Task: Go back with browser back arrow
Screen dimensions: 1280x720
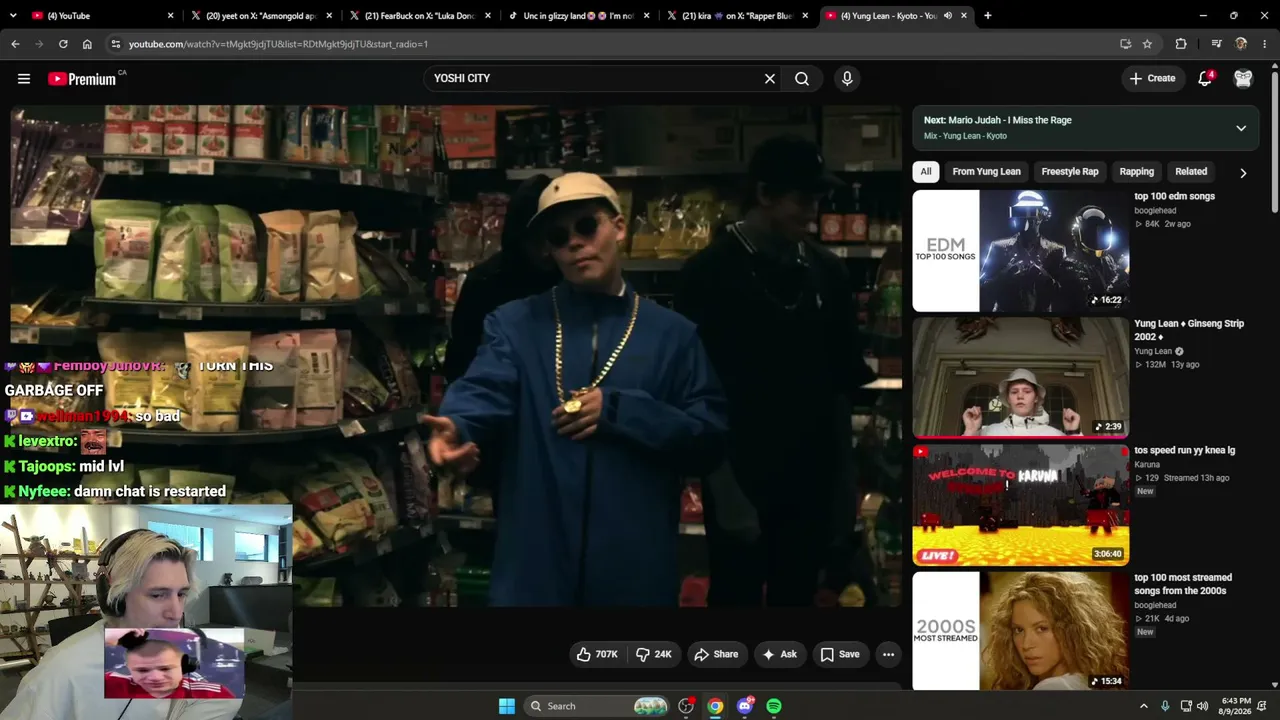Action: (x=15, y=44)
